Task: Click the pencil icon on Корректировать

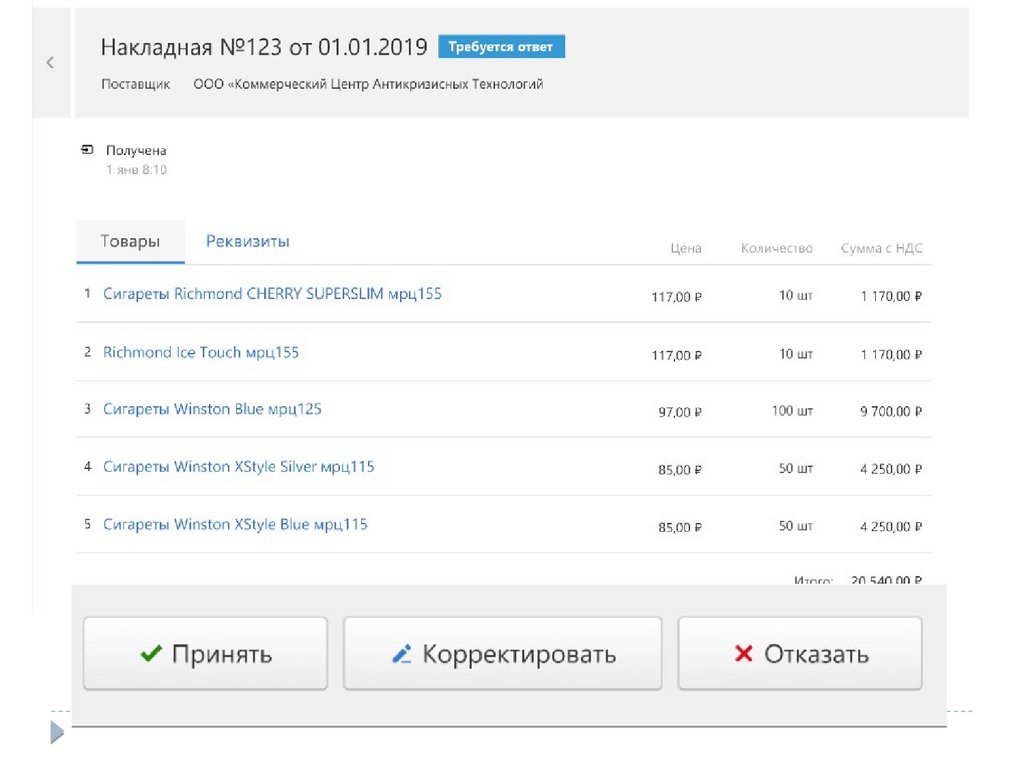Action: click(x=402, y=655)
